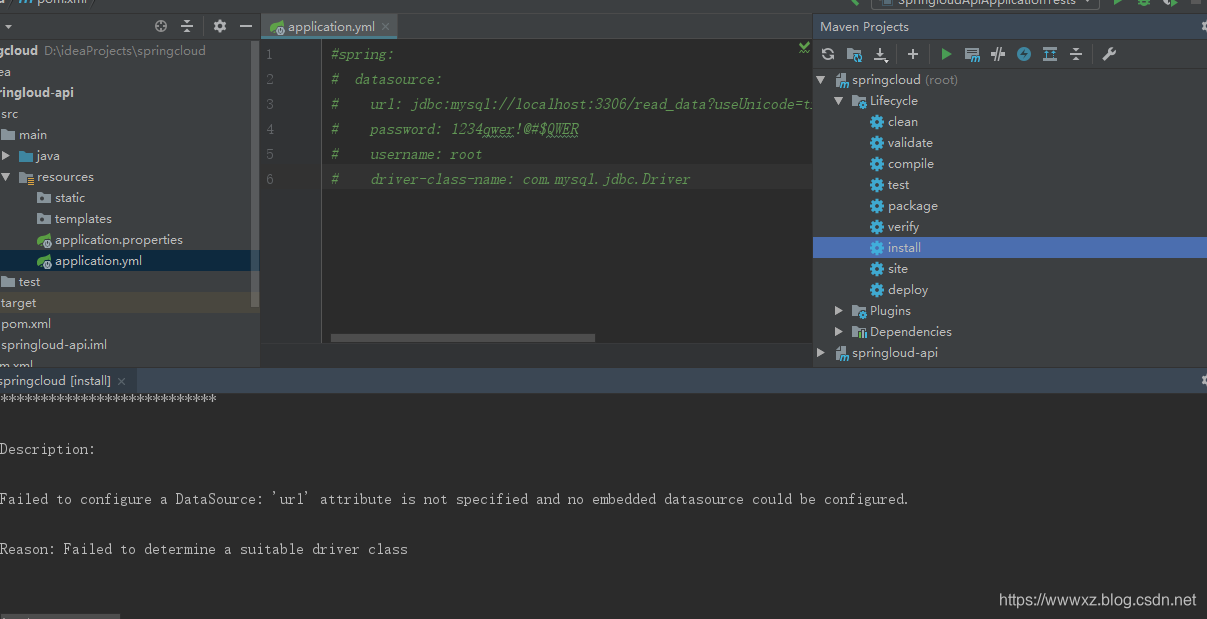Click Dependencies icon in Maven tree
Image resolution: width=1207 pixels, height=619 pixels.
point(859,332)
